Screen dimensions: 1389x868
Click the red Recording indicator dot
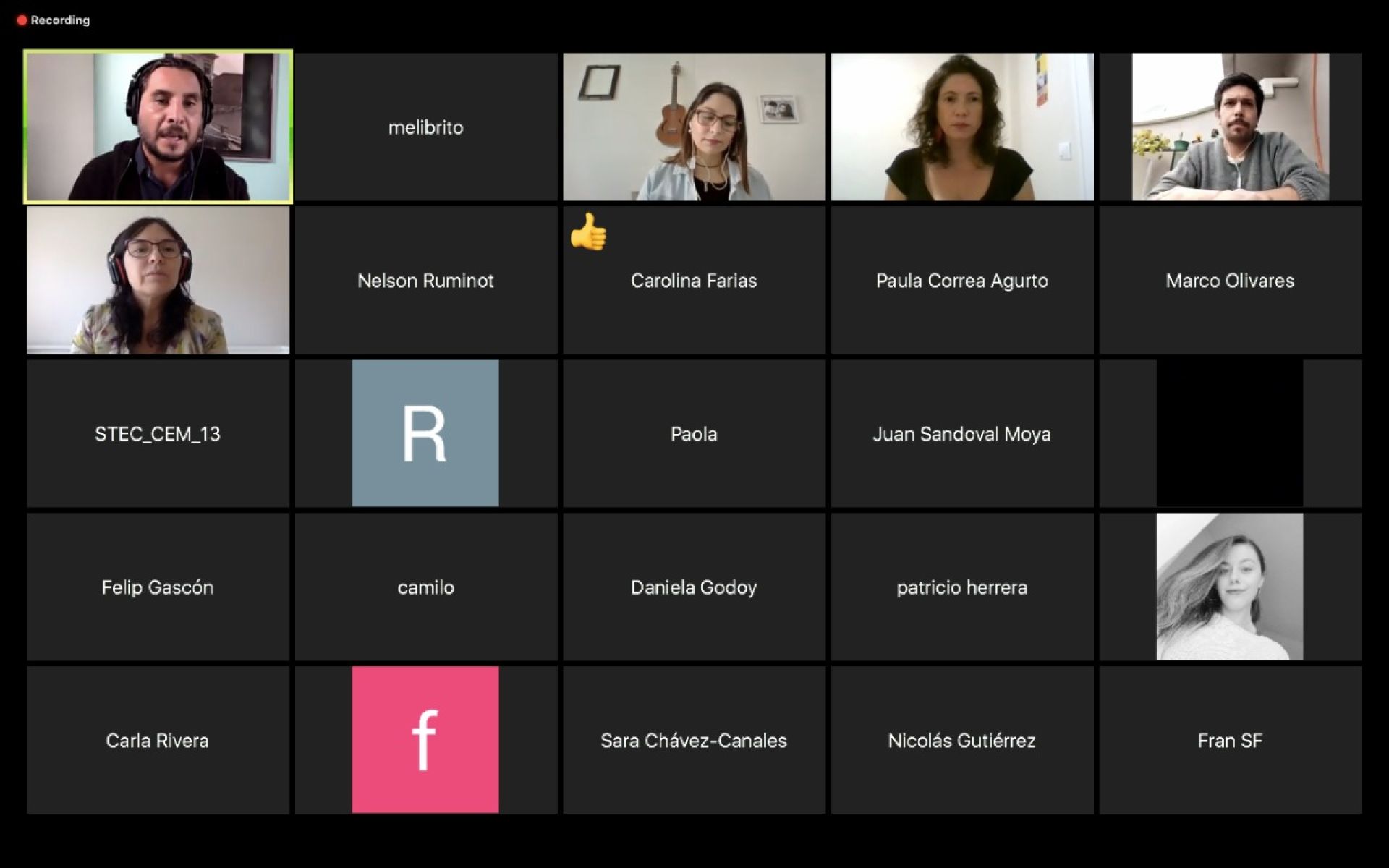click(x=22, y=20)
